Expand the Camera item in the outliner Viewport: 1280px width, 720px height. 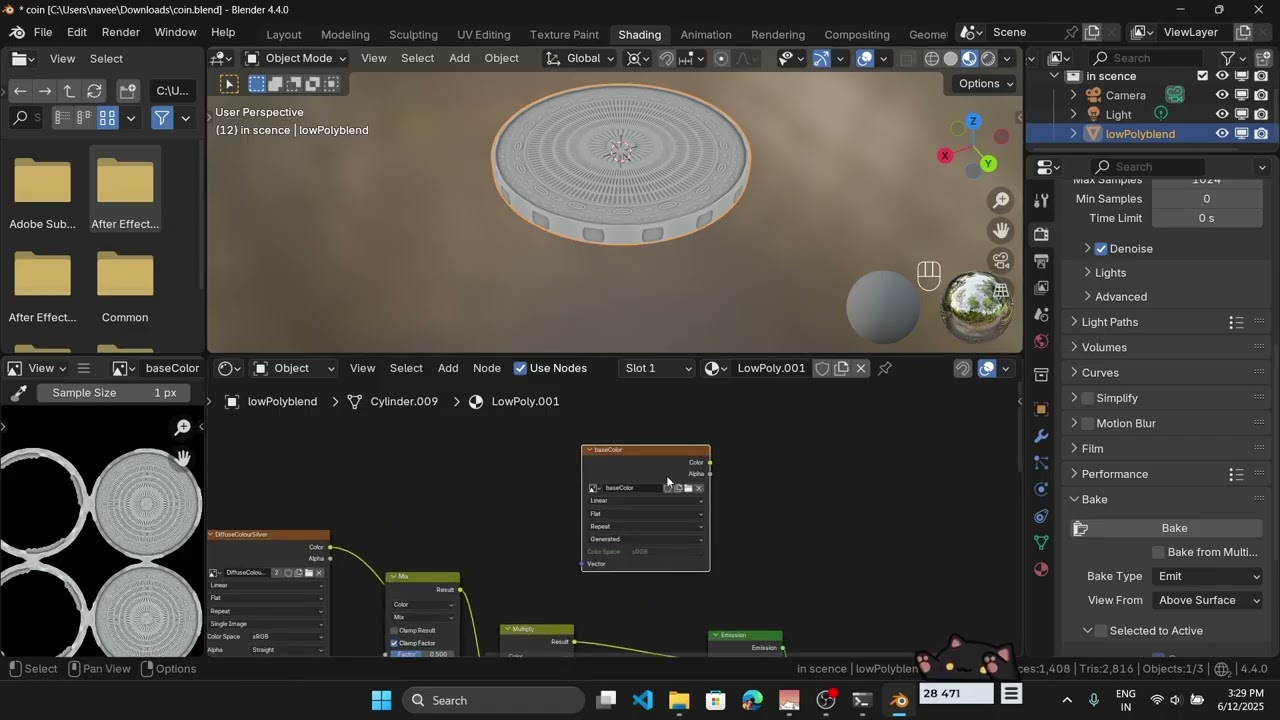[1074, 95]
